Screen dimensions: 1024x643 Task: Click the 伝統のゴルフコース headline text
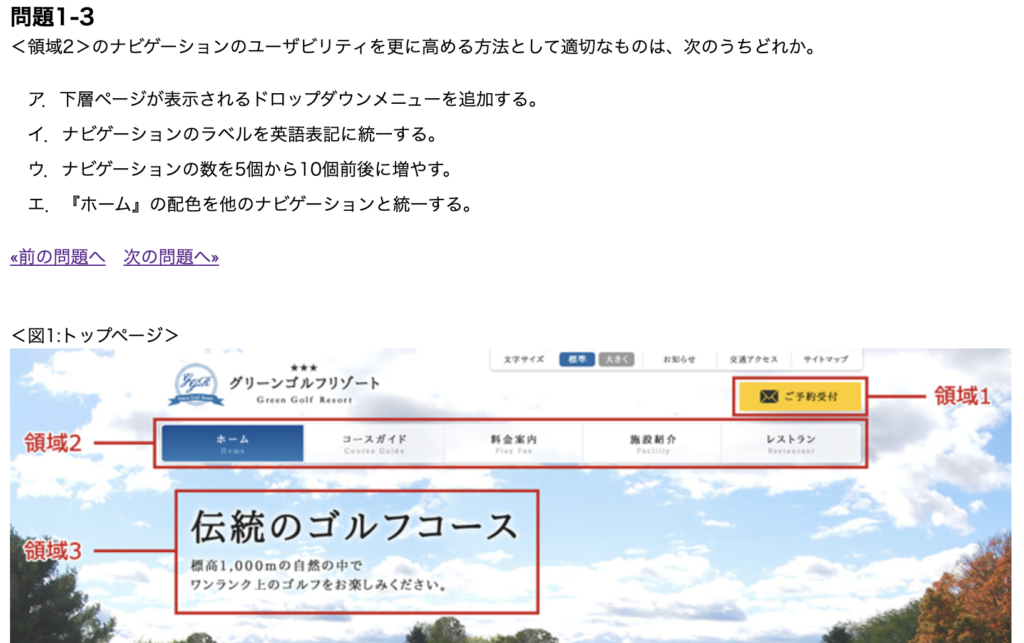(355, 526)
